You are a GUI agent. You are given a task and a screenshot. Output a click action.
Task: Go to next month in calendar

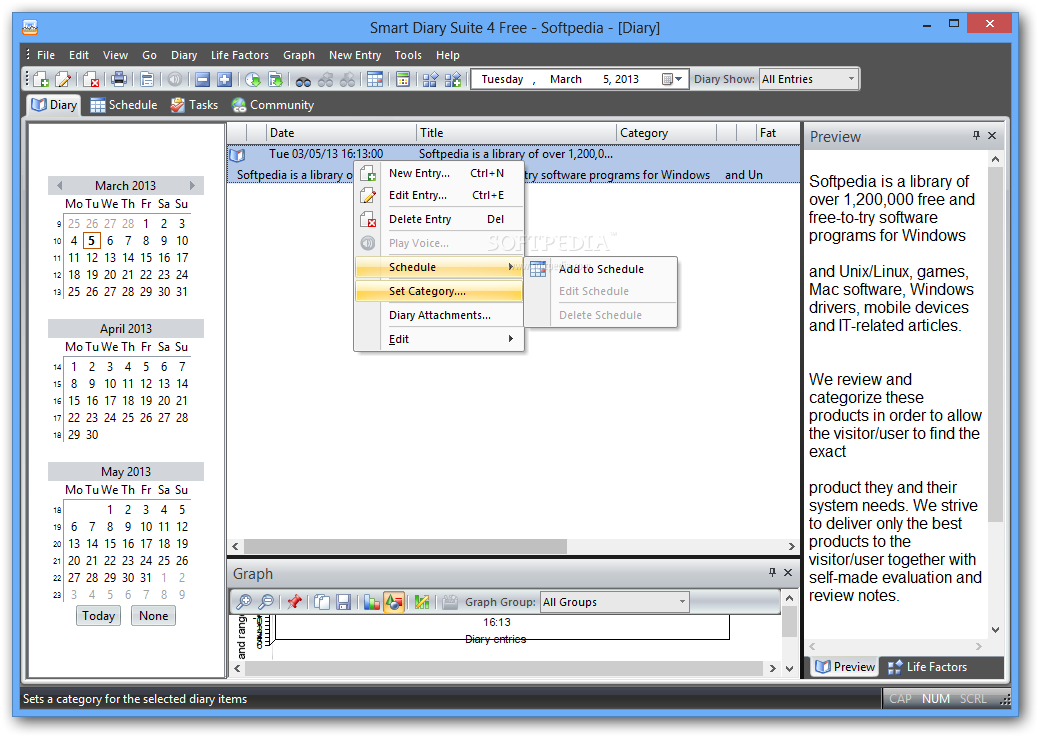coord(192,186)
